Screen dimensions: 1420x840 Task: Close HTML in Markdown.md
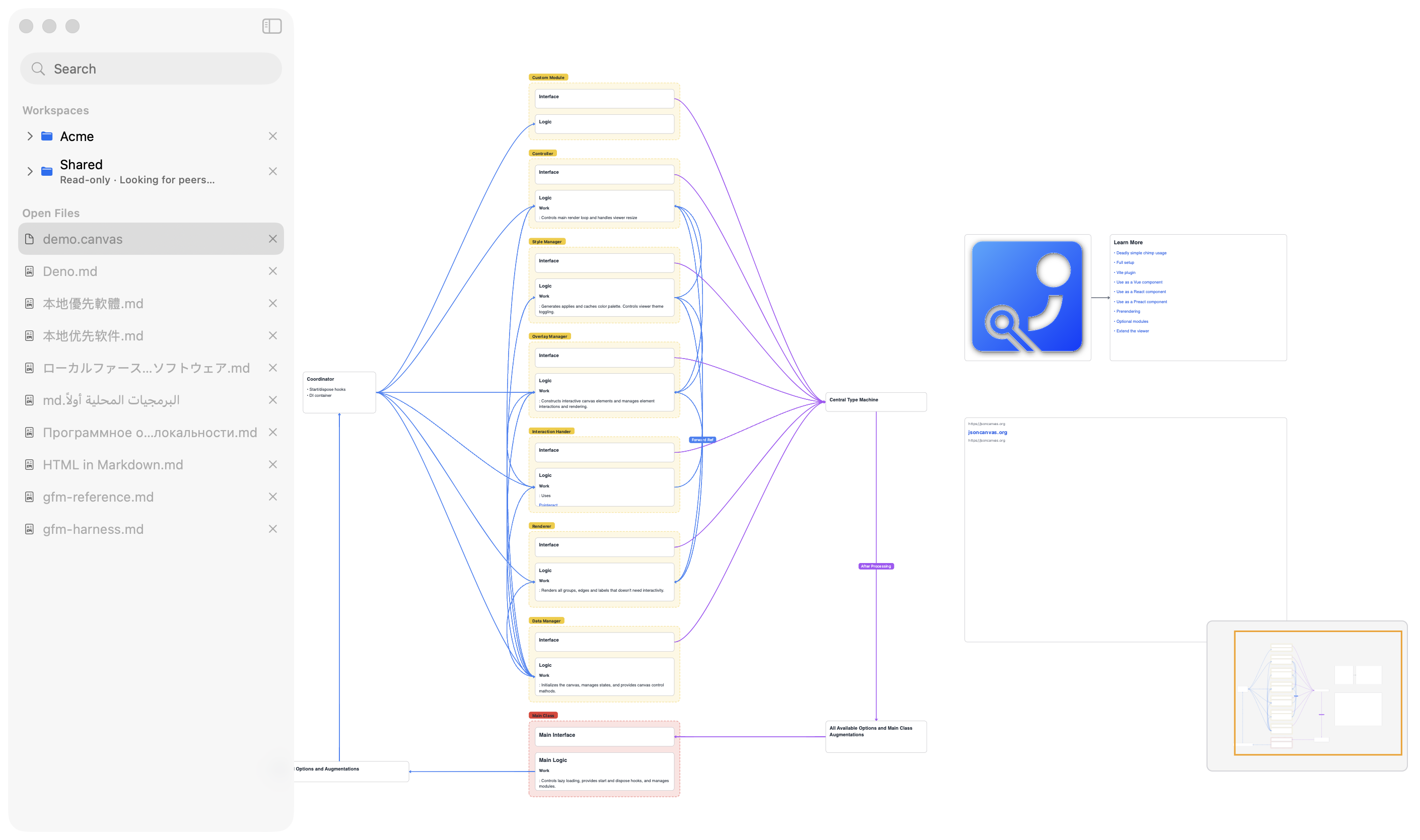(x=273, y=465)
